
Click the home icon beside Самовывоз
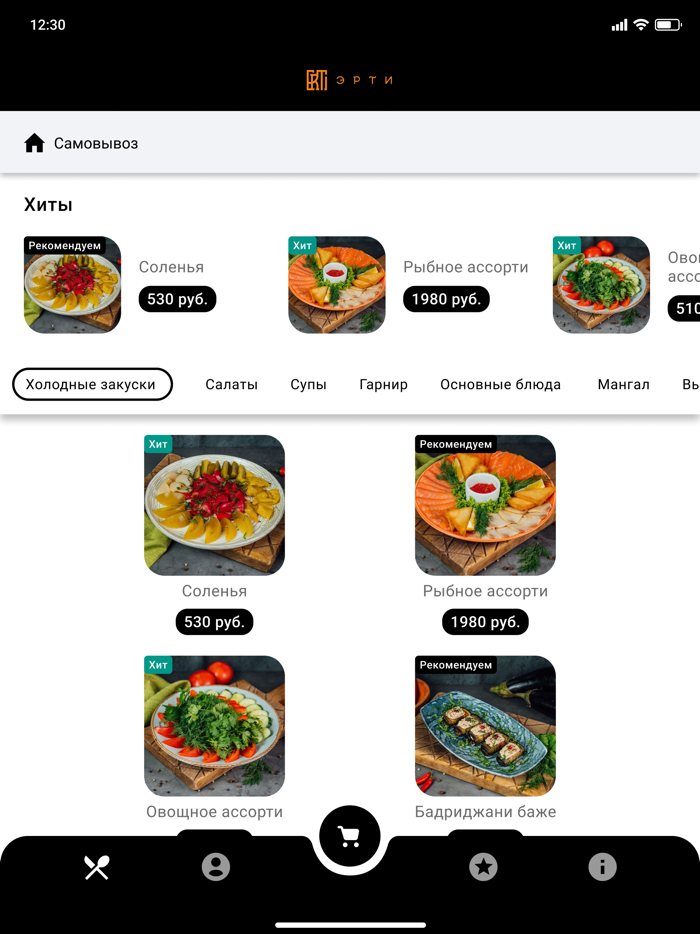tap(34, 143)
